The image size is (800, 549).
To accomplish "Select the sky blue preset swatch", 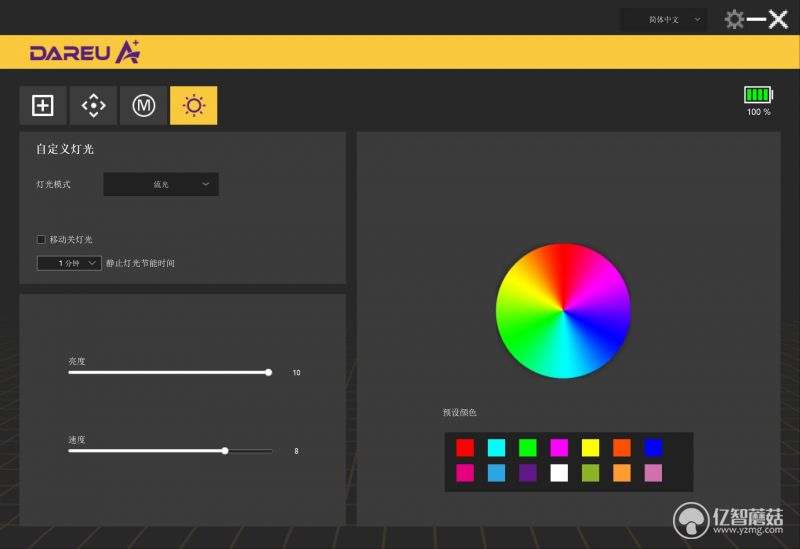I will 496,473.
